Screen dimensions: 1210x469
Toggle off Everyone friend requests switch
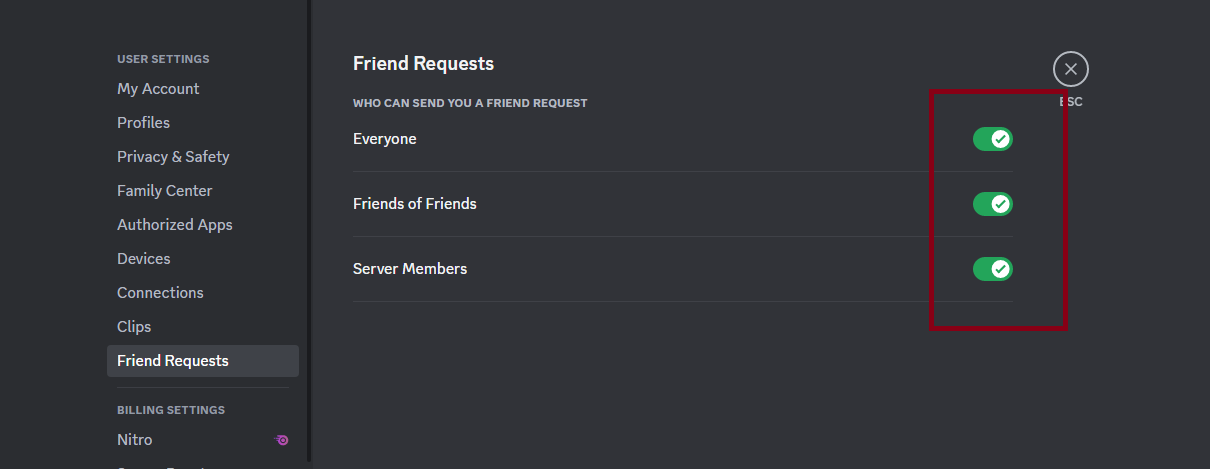tap(992, 139)
